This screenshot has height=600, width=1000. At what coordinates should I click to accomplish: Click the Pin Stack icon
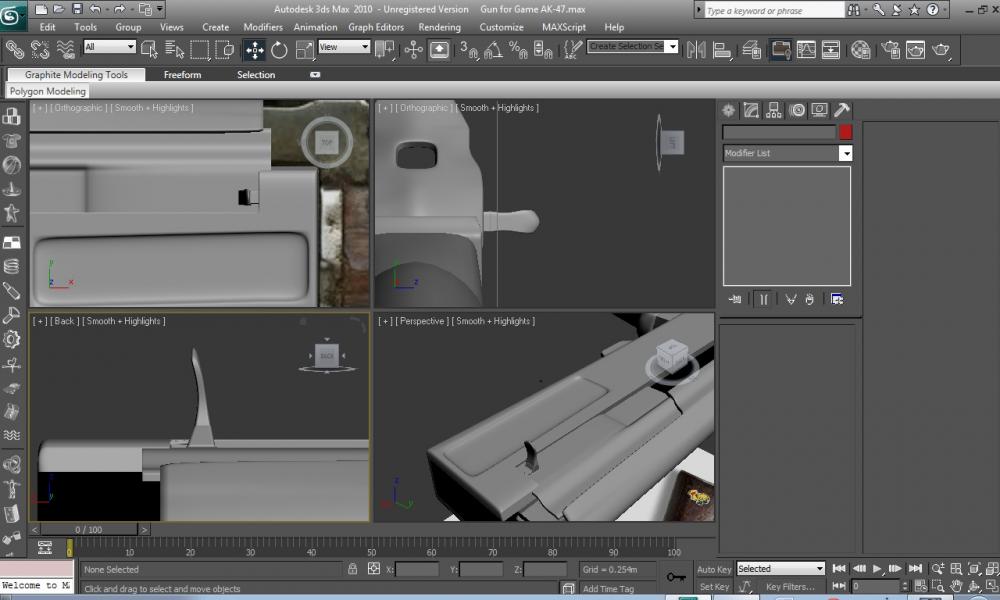point(735,298)
